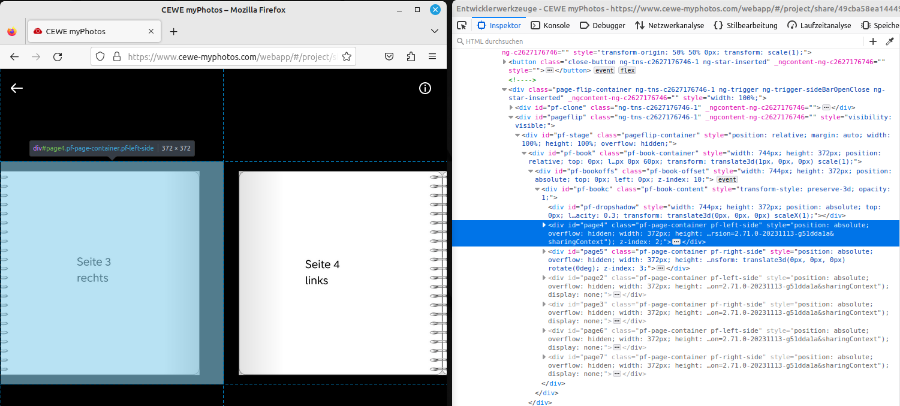This screenshot has width=900, height=406.
Task: Open a new tab with the plus button
Action: pyautogui.click(x=173, y=32)
